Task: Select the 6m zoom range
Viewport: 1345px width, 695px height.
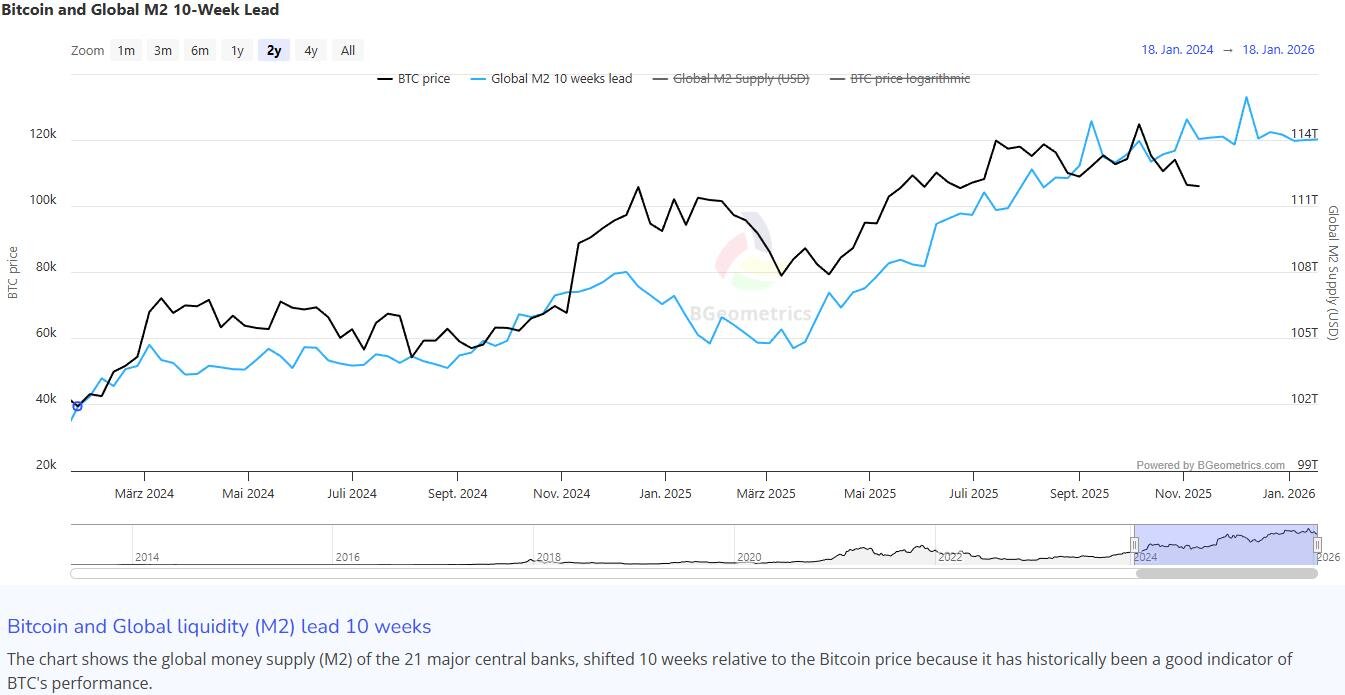Action: [200, 51]
